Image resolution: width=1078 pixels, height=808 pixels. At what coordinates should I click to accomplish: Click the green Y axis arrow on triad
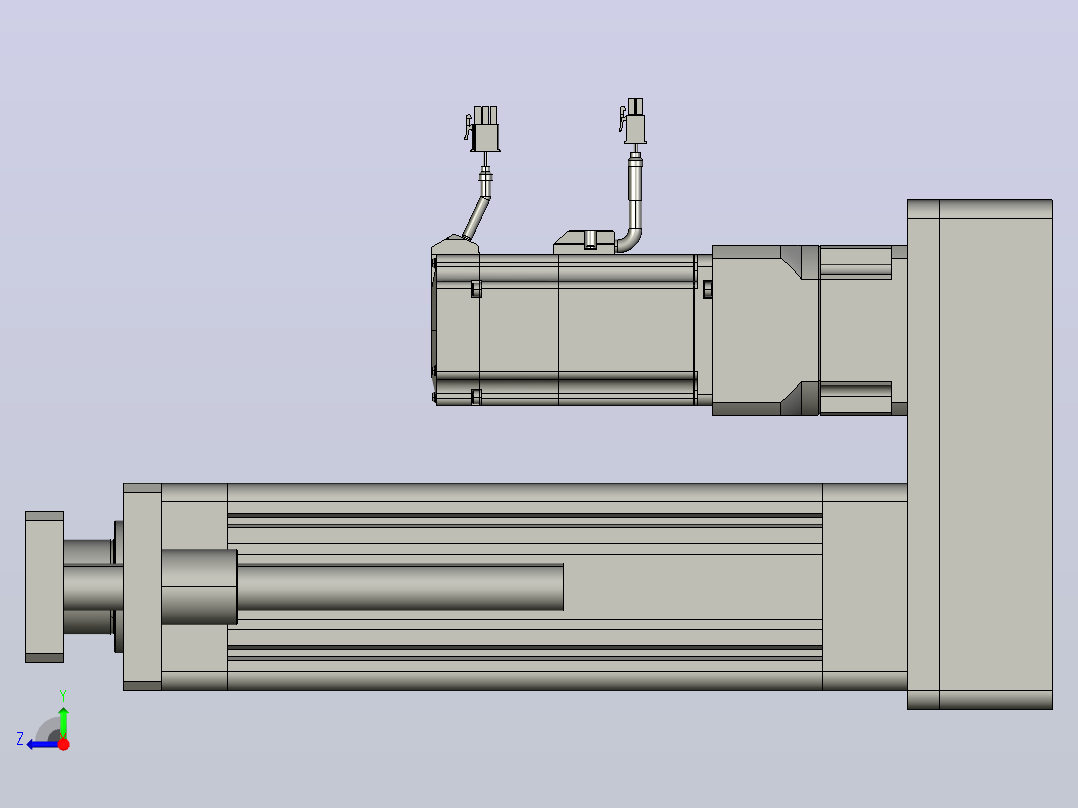[63, 721]
